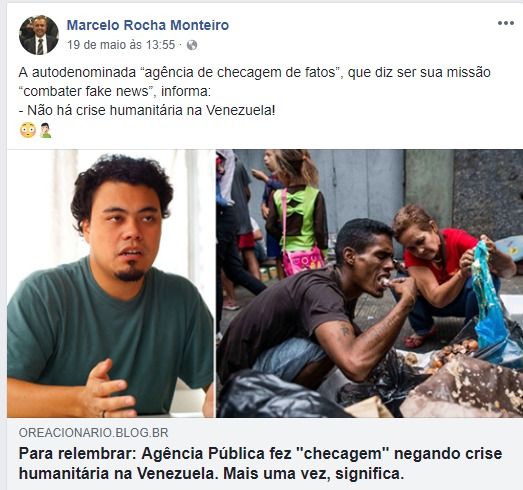Click the 'combater fake news' text line

coord(115,91)
